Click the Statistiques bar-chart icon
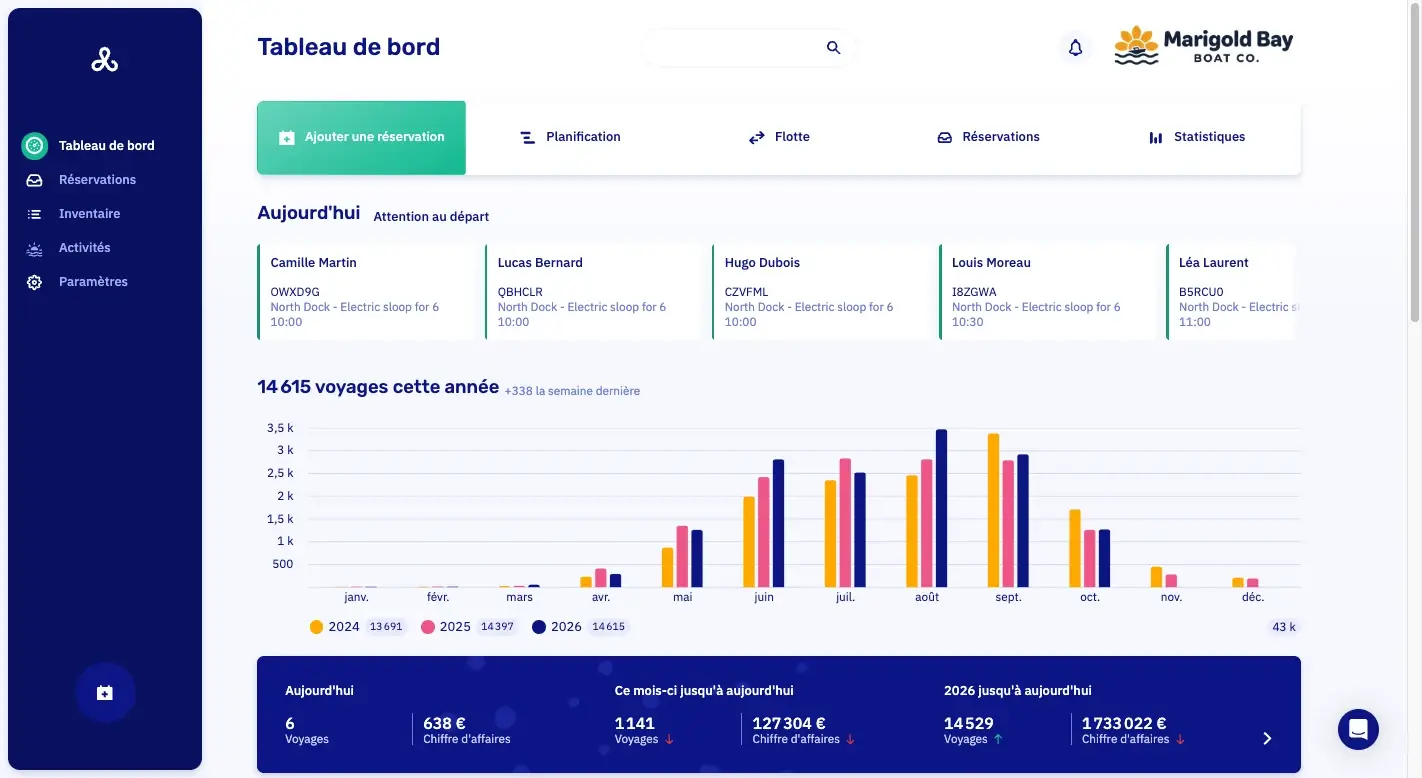1422x778 pixels. (1156, 137)
